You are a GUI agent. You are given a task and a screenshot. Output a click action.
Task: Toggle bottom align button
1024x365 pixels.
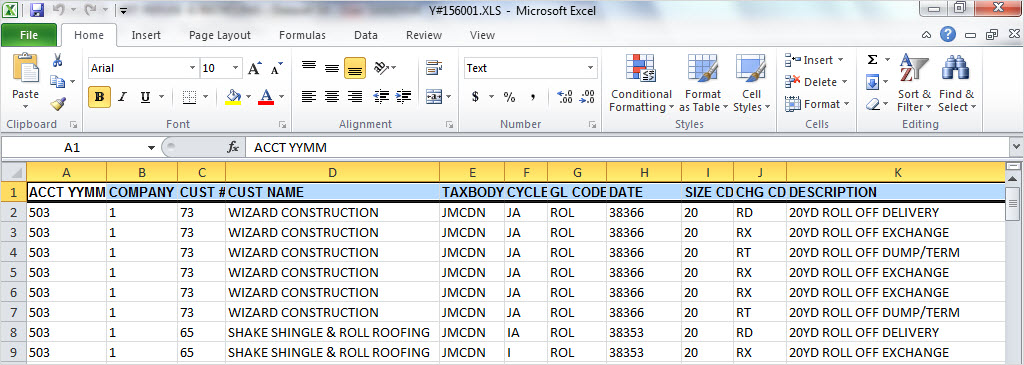tap(355, 68)
